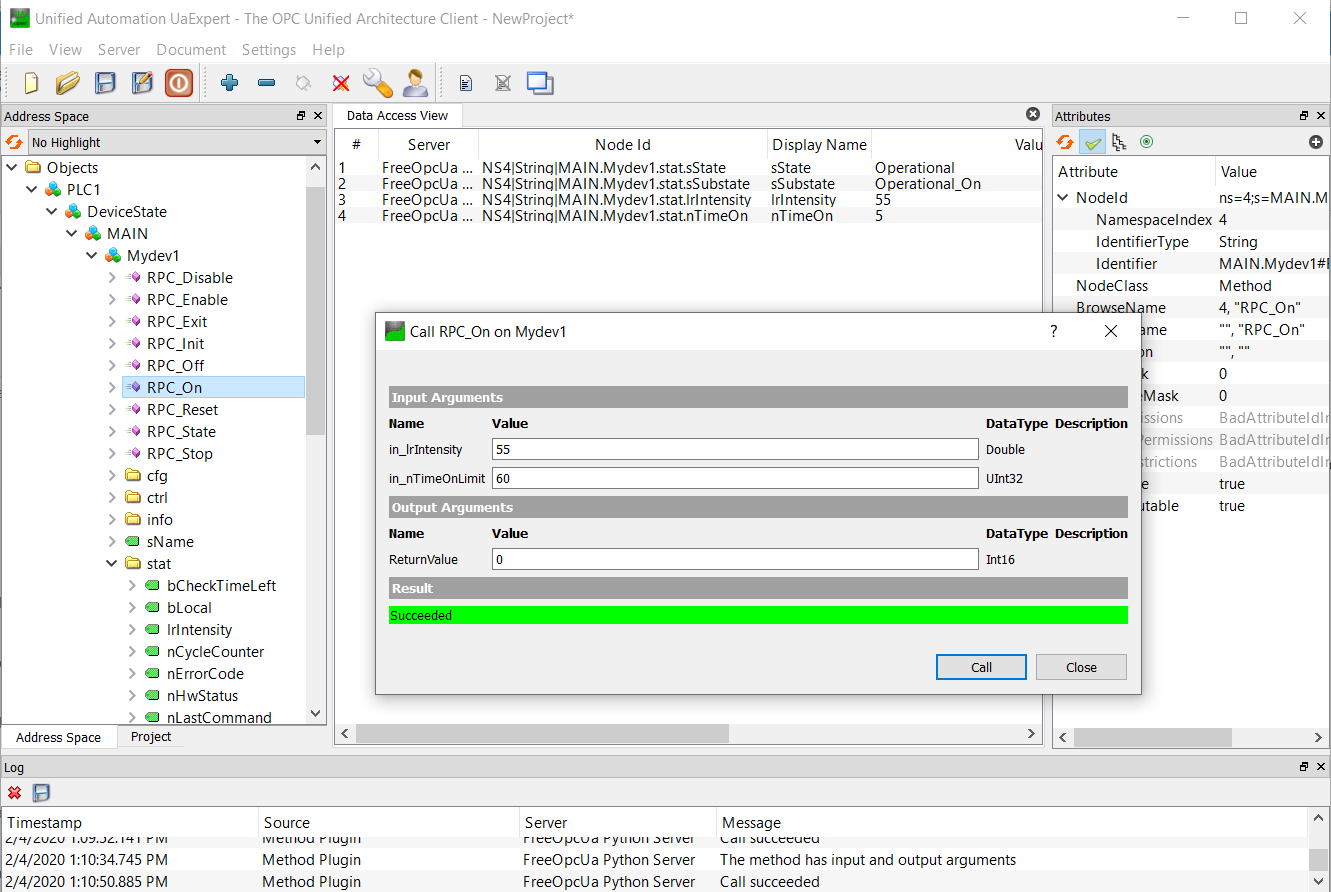Viewport: 1331px width, 892px height.
Task: Open the wrench Settings icon
Action: (377, 83)
